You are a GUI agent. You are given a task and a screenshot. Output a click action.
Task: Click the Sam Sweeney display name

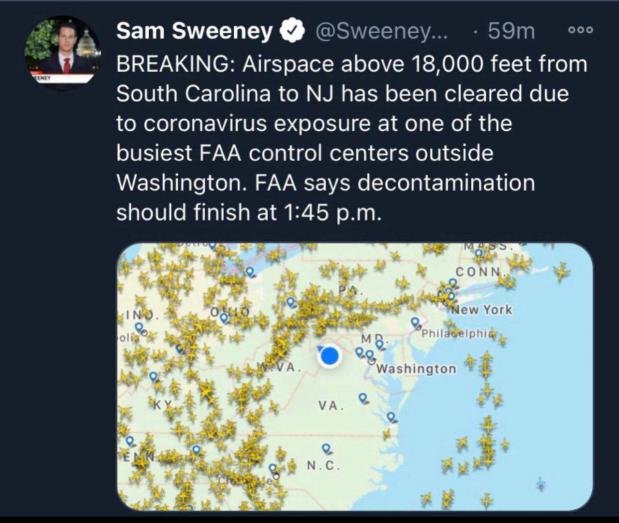[194, 32]
